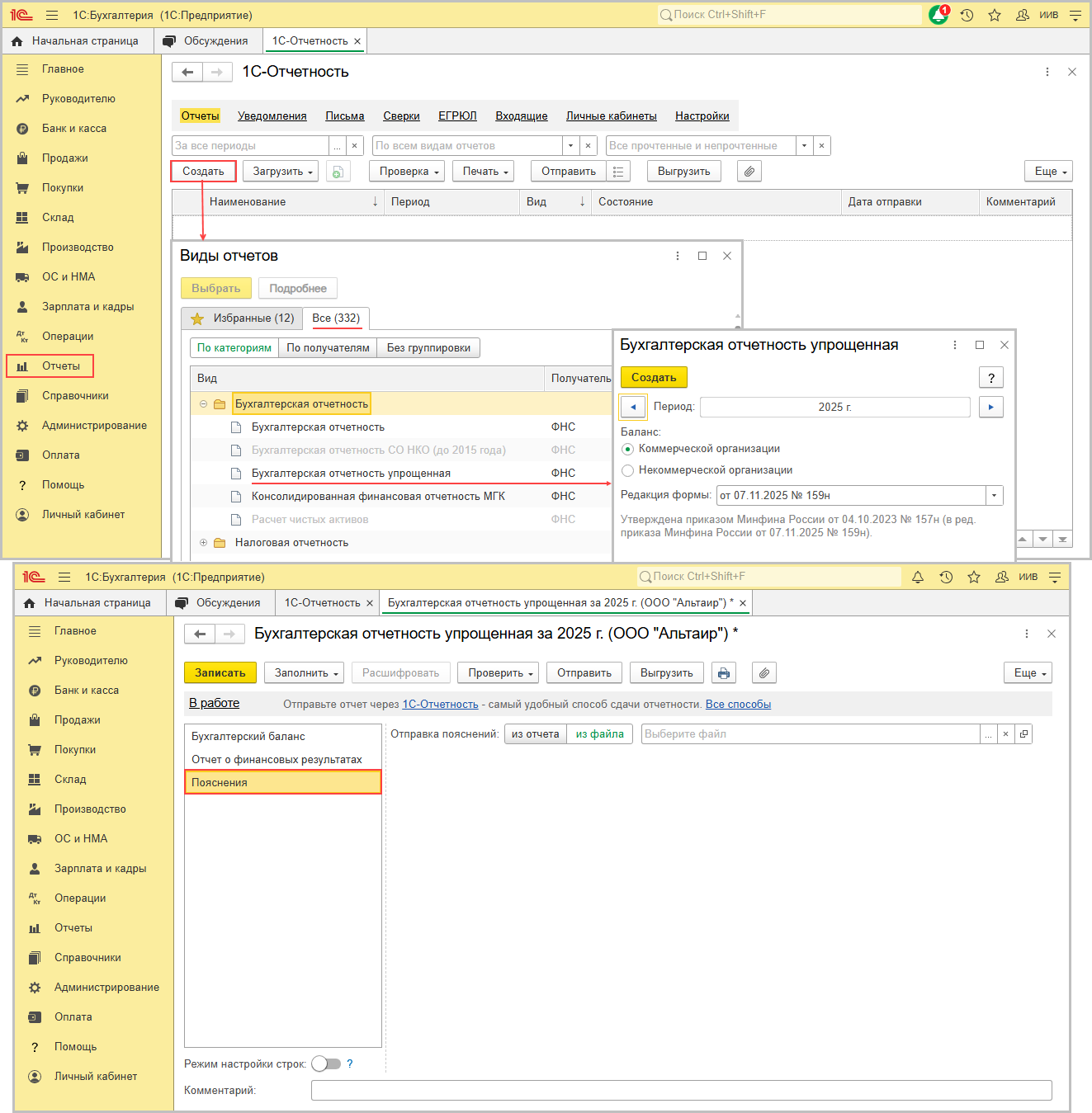Click the list icon attached to upper Отправить

(x=618, y=171)
